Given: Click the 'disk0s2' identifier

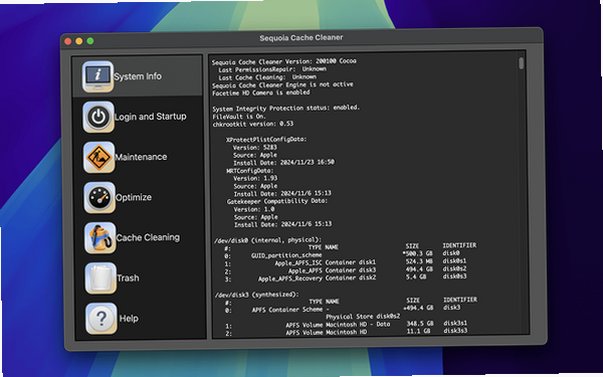Looking at the screenshot, I should (455, 269).
